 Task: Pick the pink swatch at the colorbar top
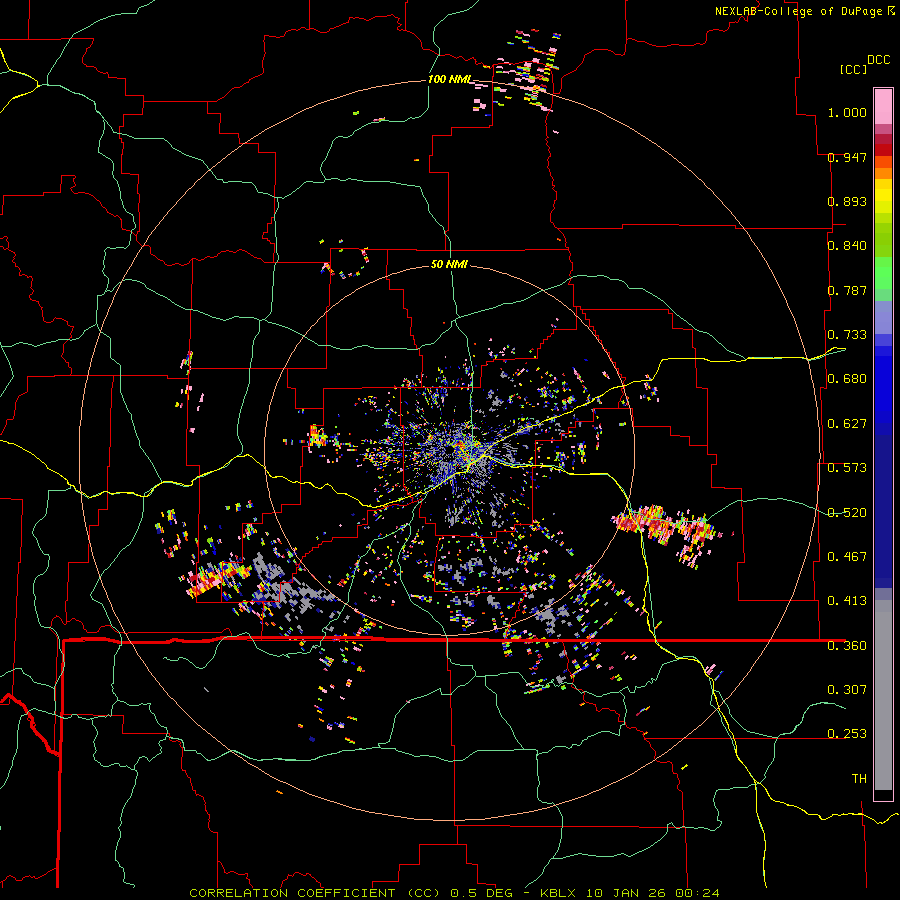[x=883, y=106]
